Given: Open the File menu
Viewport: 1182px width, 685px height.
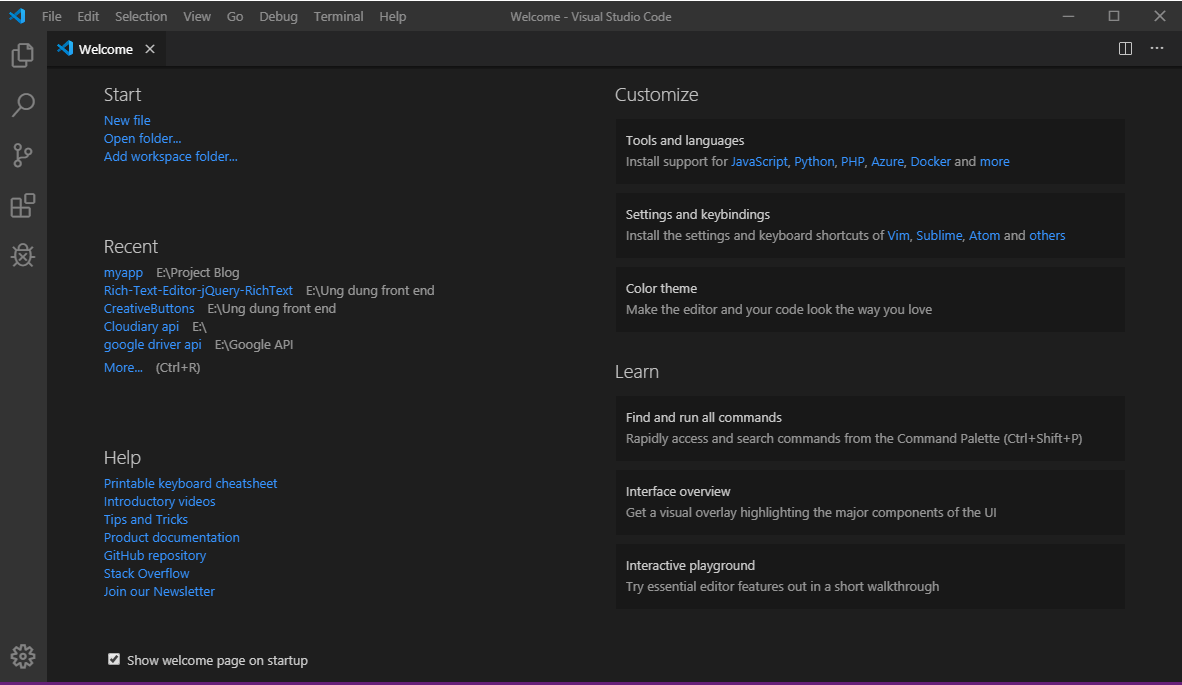Looking at the screenshot, I should (51, 17).
